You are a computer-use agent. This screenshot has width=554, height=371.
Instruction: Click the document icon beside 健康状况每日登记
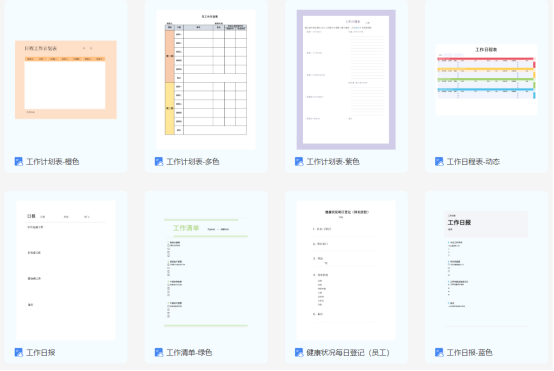[299, 352]
